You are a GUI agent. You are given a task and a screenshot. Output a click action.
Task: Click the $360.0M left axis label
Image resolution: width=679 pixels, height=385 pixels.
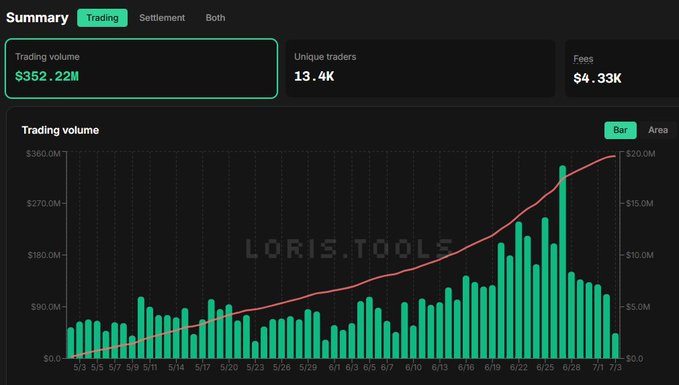click(43, 154)
